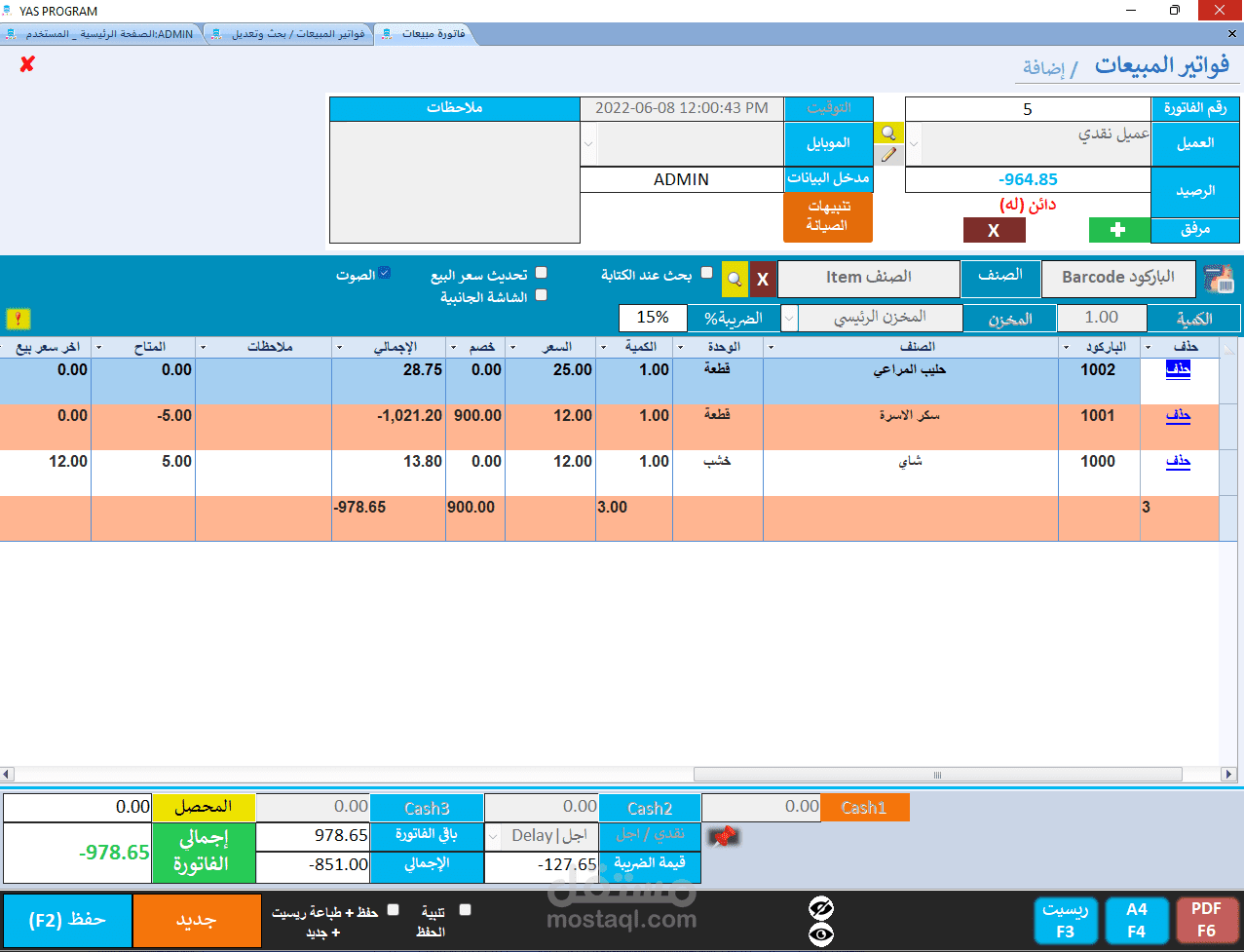Open filter arrow on السعر column header
This screenshot has height=952, width=1244.
pyautogui.click(x=511, y=347)
